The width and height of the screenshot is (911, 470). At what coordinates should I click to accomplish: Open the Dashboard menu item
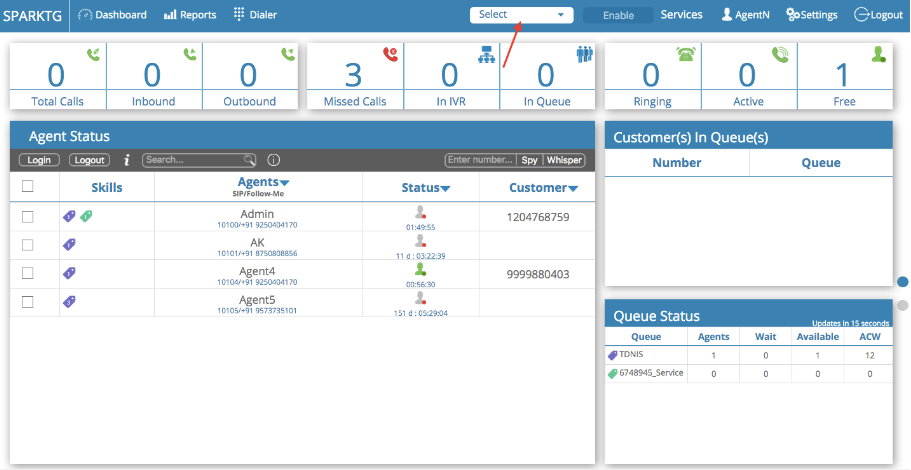(112, 15)
